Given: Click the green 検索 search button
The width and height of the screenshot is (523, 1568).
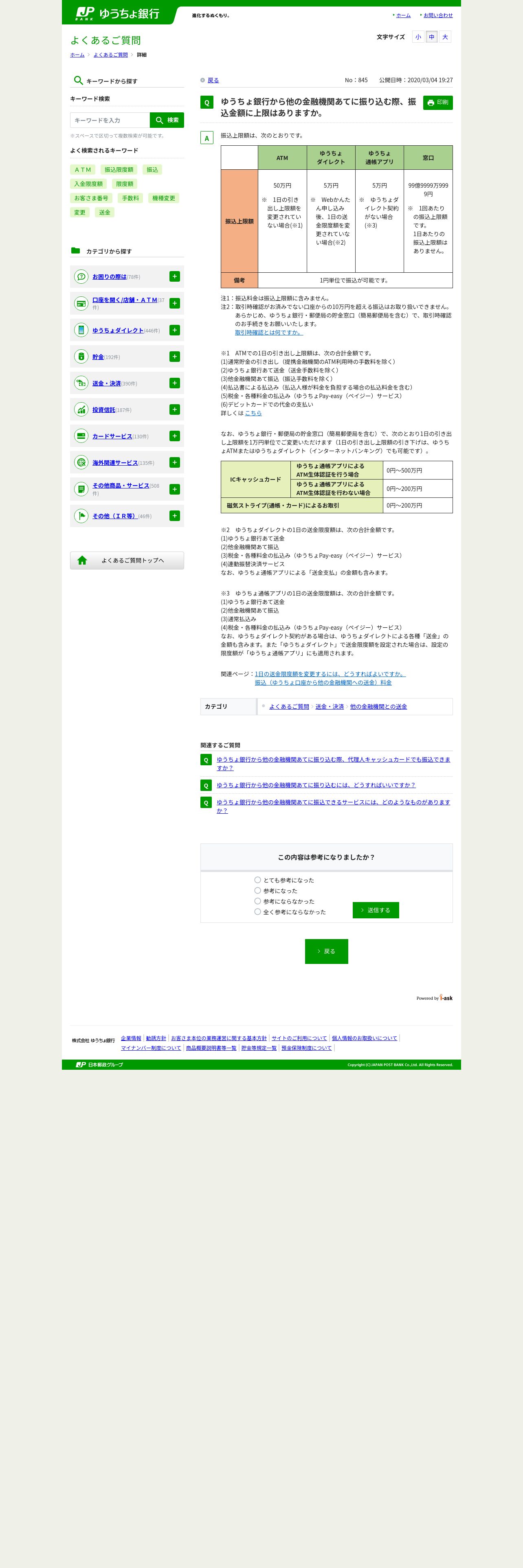Looking at the screenshot, I should tap(167, 120).
